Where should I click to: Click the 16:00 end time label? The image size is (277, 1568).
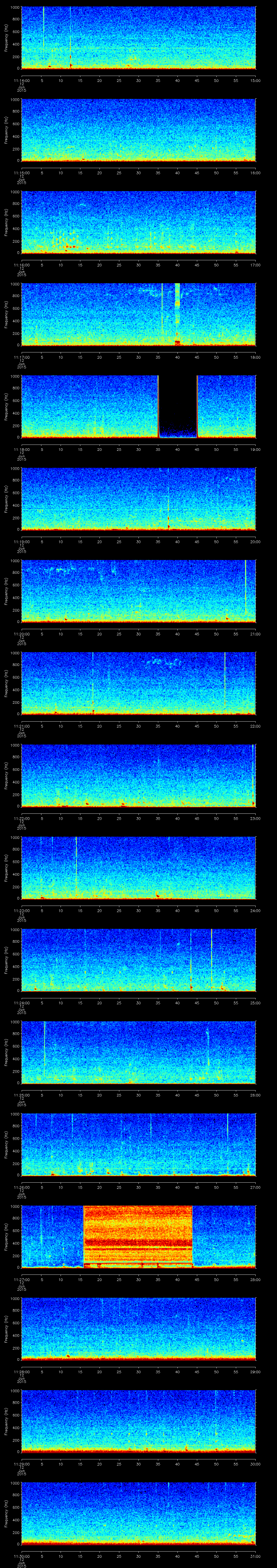tap(256, 173)
